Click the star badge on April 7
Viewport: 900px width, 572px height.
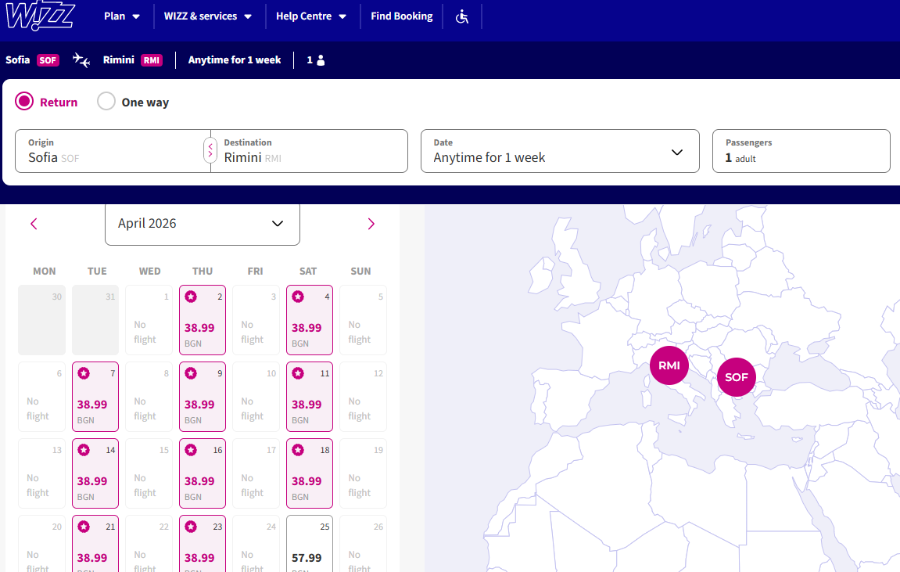[84, 373]
